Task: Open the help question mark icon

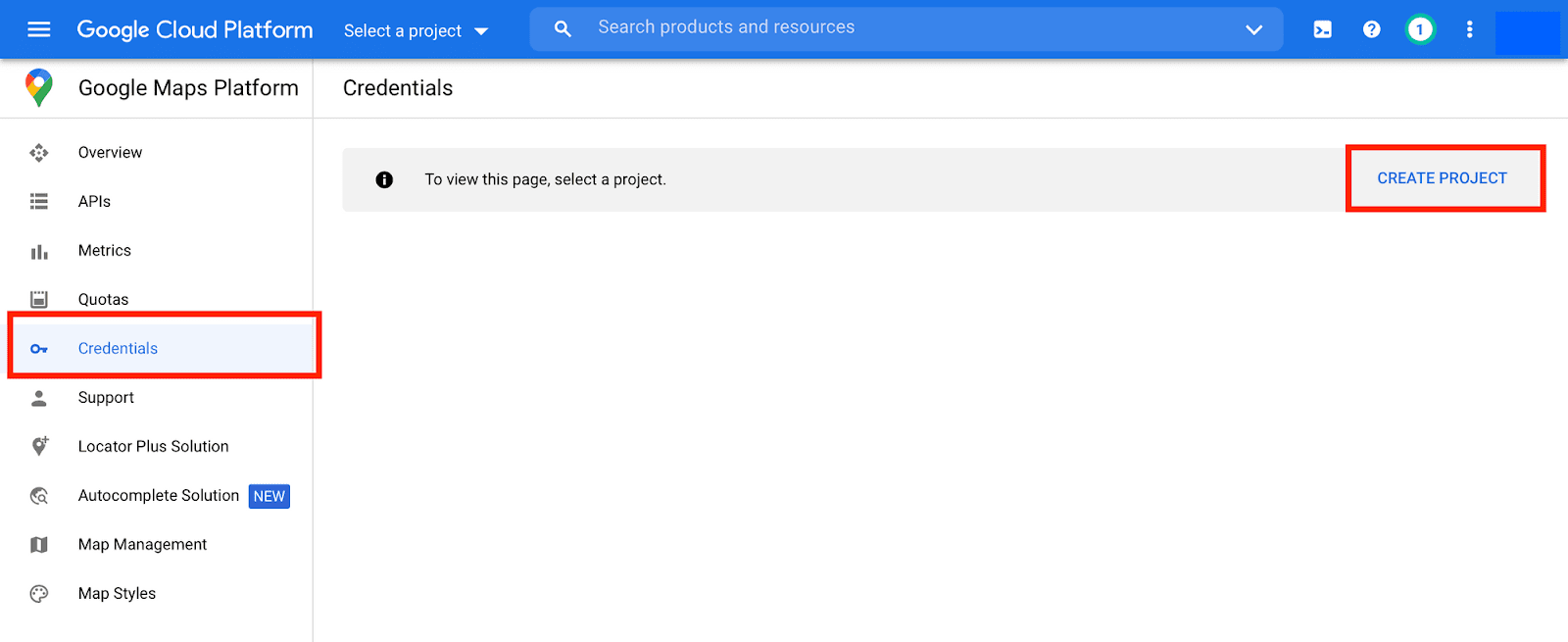Action: (1371, 29)
